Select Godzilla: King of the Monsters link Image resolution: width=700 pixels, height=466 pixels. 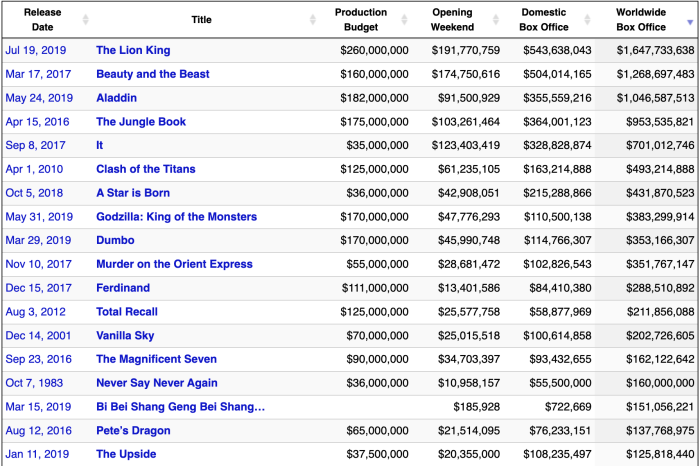tap(176, 217)
